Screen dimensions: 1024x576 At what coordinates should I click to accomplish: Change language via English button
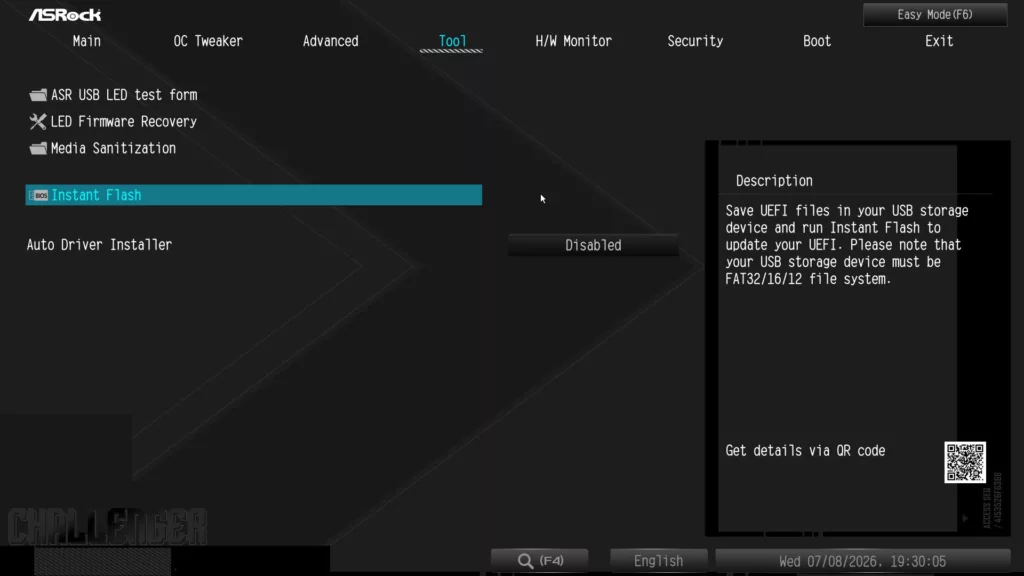(x=658, y=560)
